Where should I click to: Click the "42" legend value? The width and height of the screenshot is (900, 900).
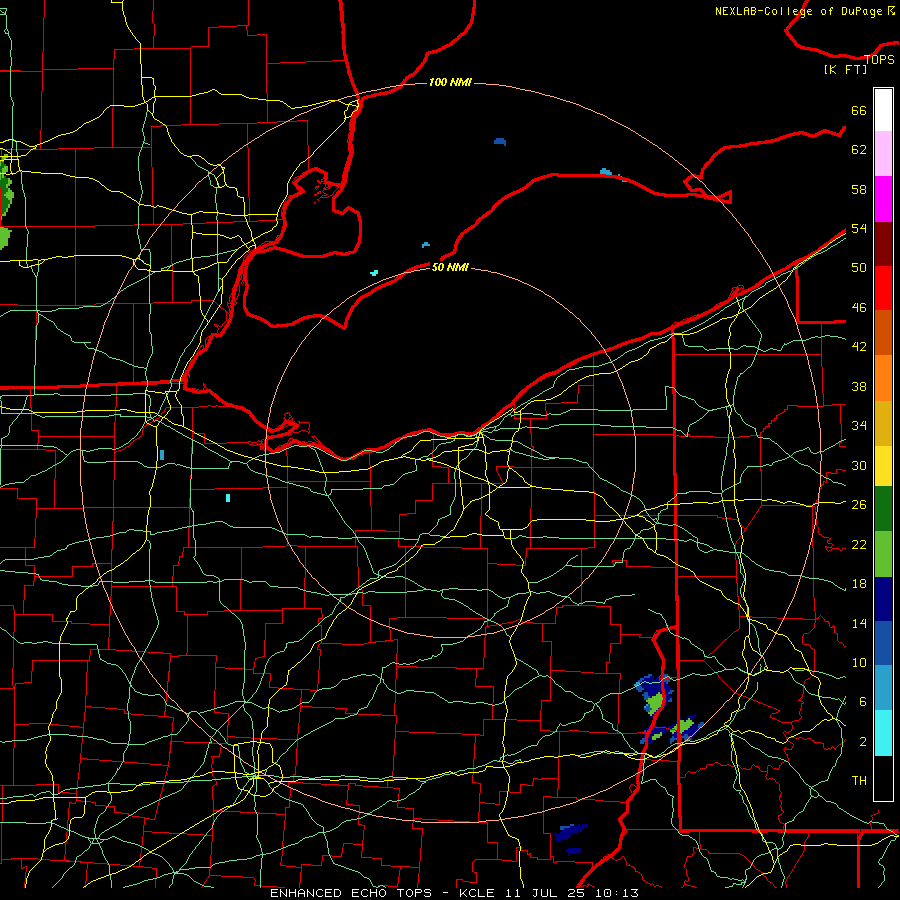coord(859,346)
